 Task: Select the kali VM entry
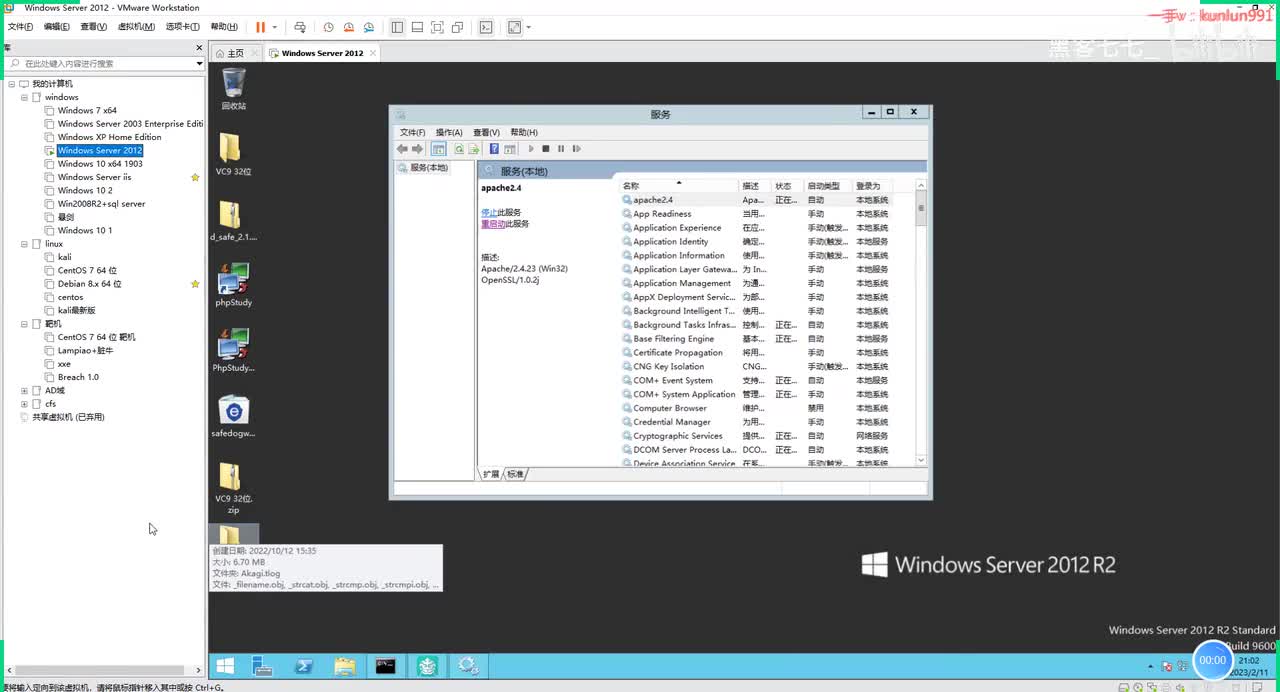point(64,257)
